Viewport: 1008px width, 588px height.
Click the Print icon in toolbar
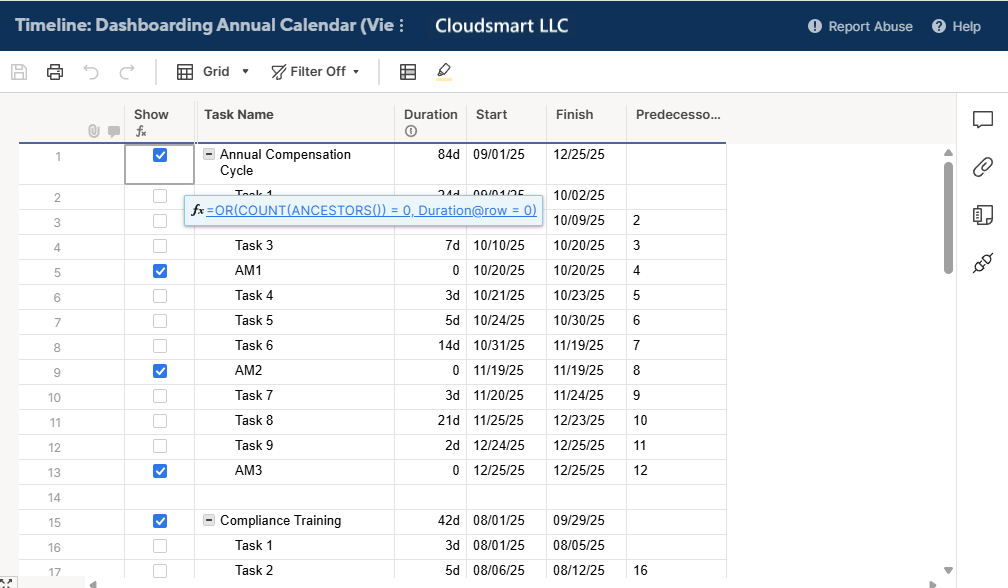55,72
